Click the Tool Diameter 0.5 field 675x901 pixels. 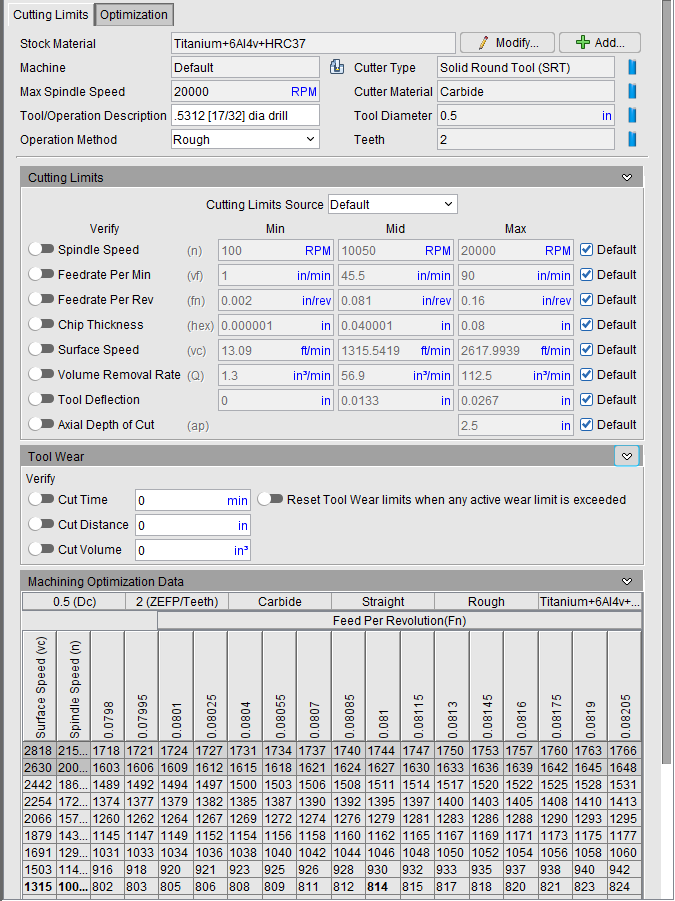tap(526, 115)
